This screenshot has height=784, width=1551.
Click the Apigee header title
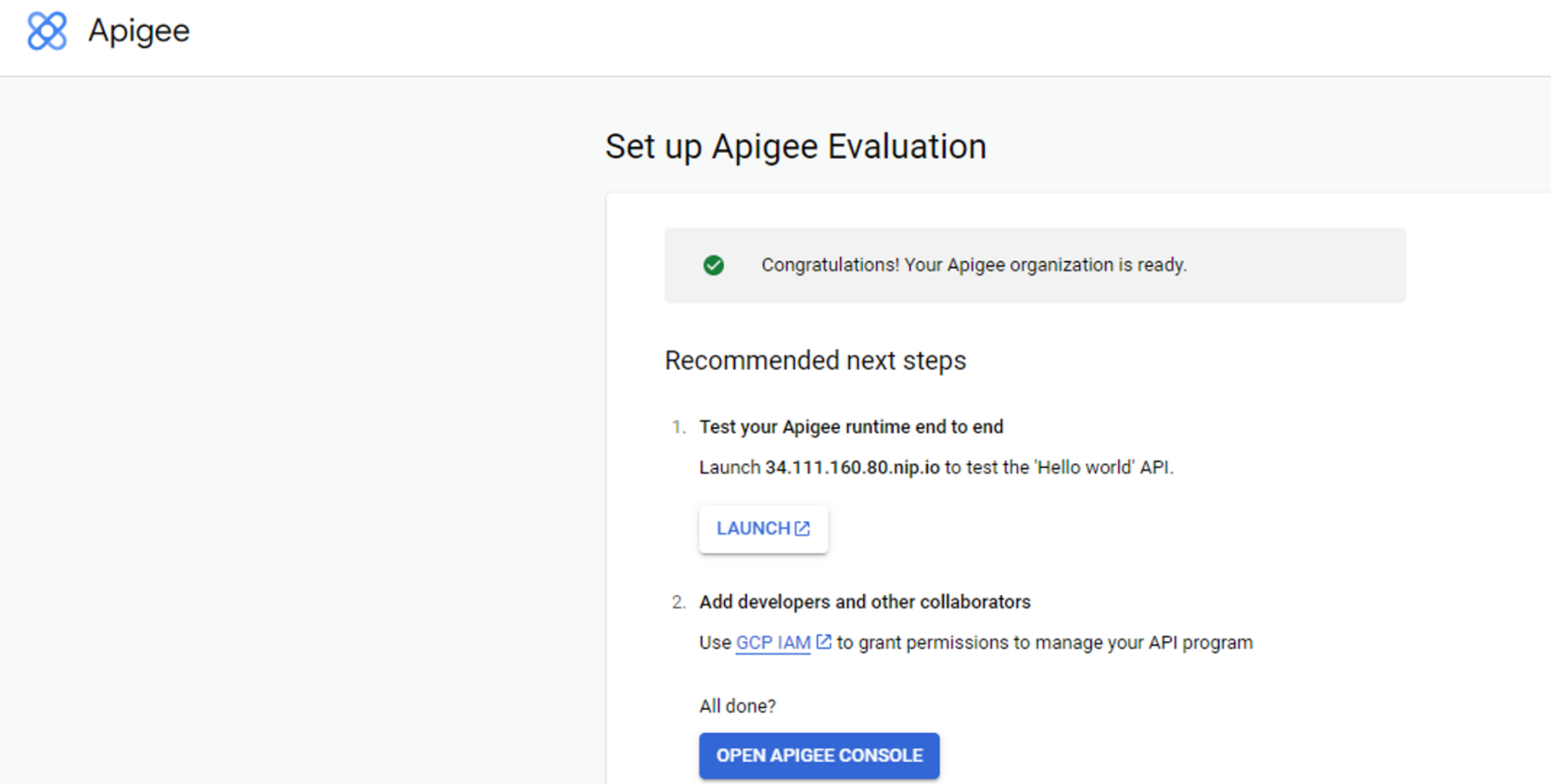[x=139, y=32]
